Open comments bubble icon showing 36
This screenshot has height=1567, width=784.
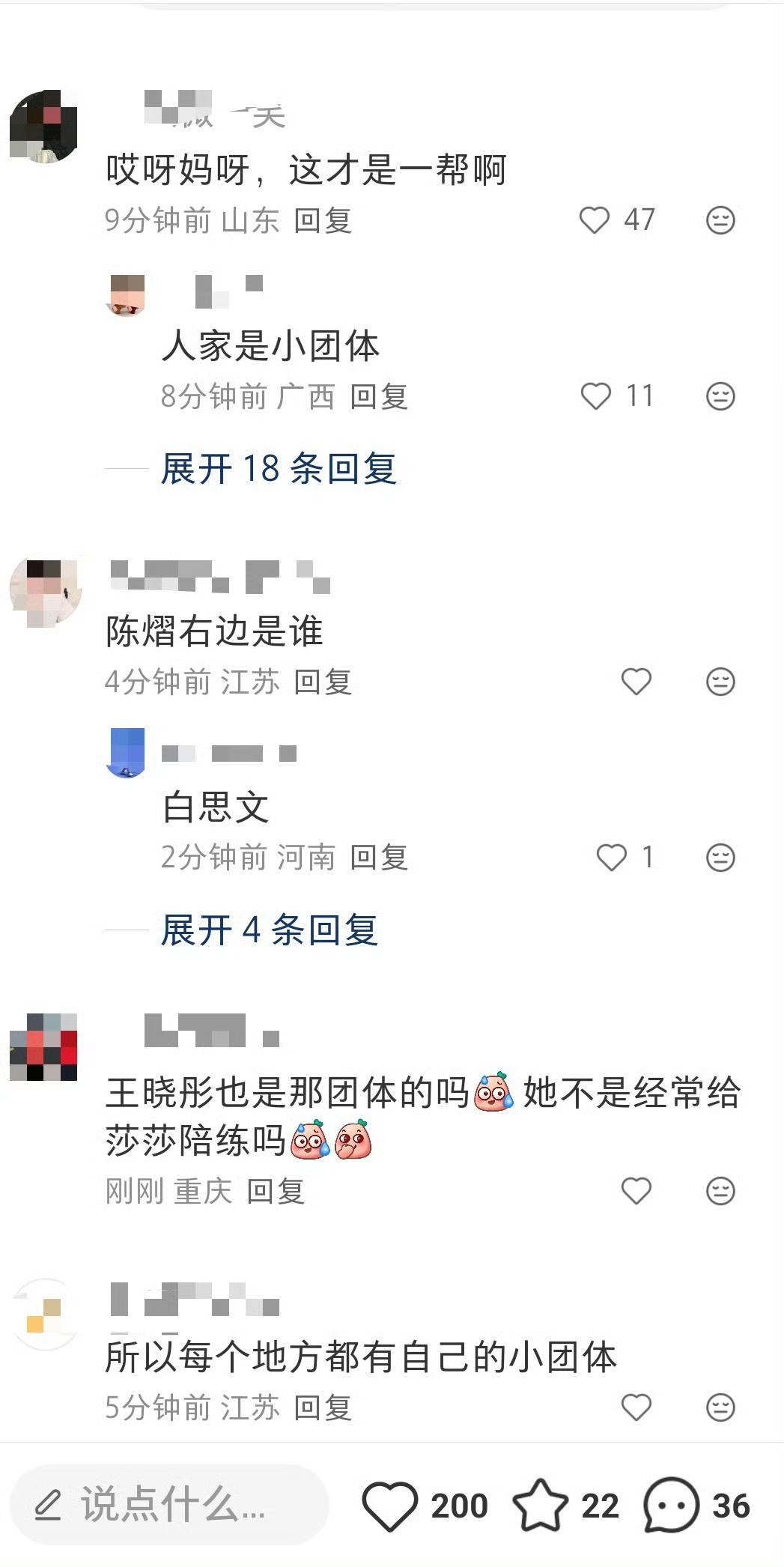[671, 1506]
